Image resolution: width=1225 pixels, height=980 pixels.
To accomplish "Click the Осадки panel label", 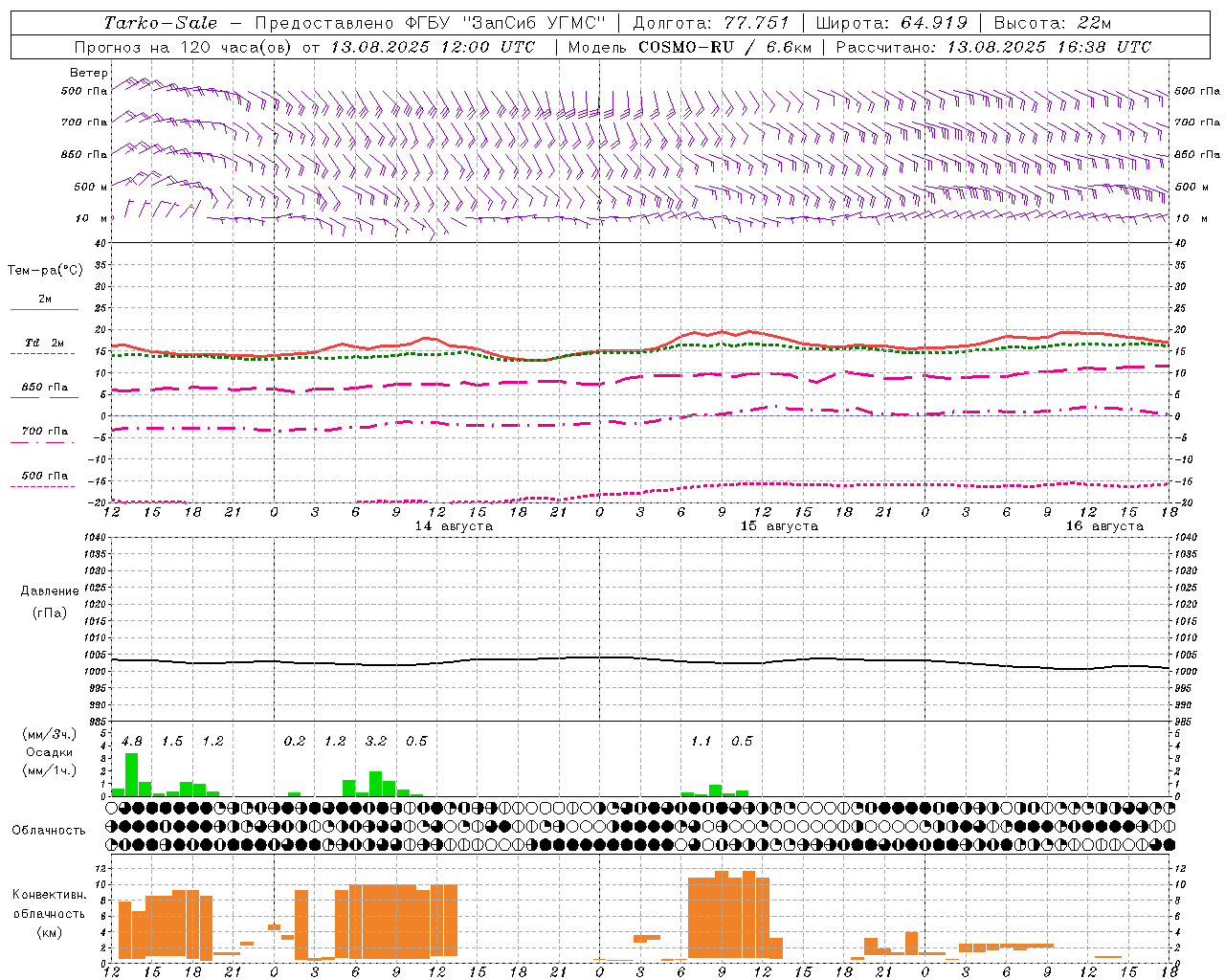I will [x=49, y=752].
